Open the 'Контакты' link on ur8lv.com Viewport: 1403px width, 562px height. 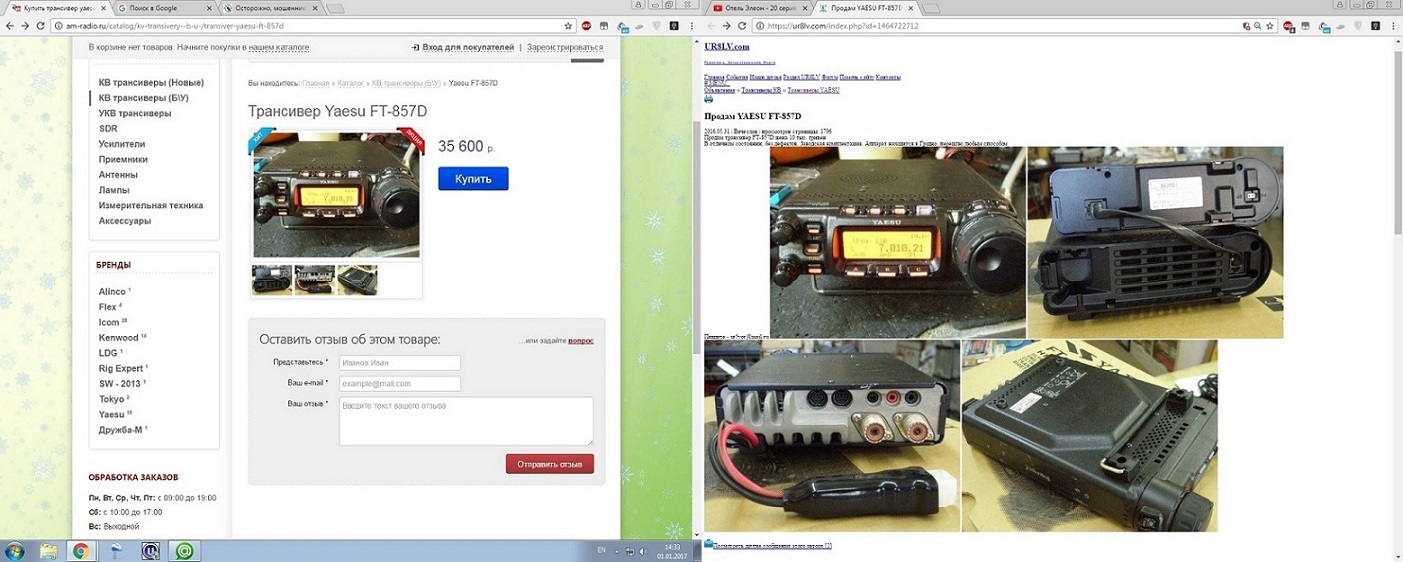888,77
